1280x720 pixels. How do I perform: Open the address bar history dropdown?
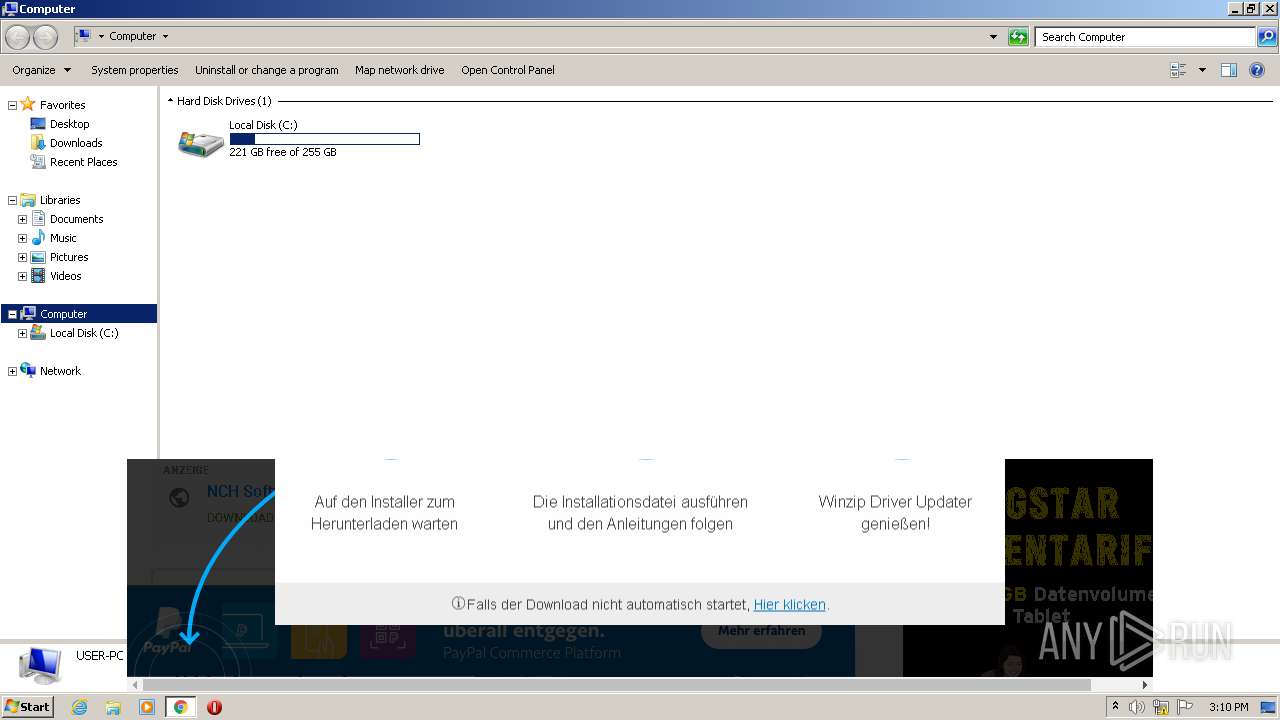[x=993, y=37]
